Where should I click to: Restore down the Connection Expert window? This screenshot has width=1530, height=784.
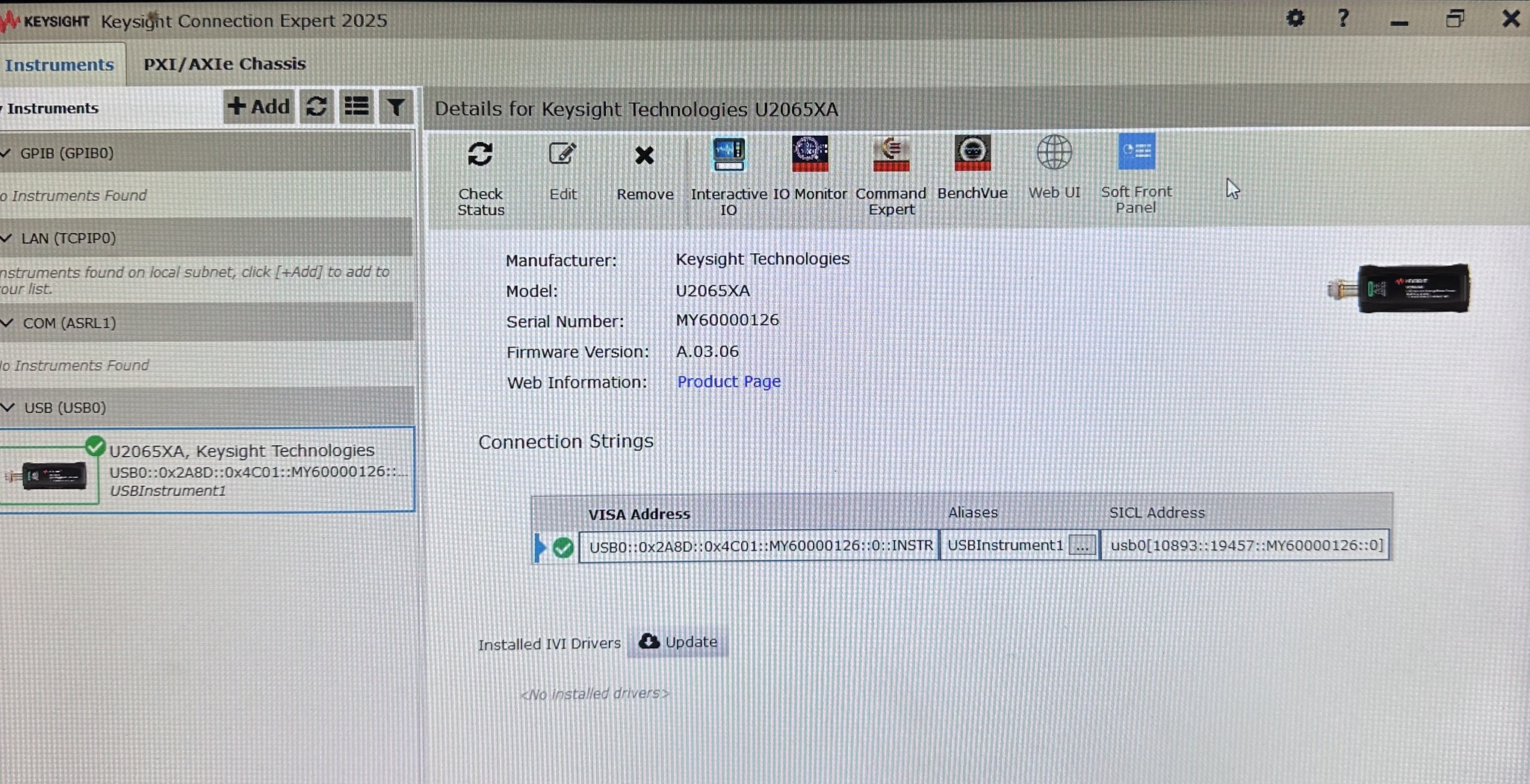pyautogui.click(x=1455, y=18)
